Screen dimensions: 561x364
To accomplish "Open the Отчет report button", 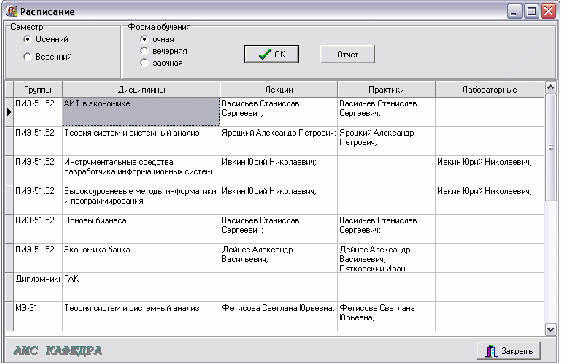I will [x=347, y=54].
